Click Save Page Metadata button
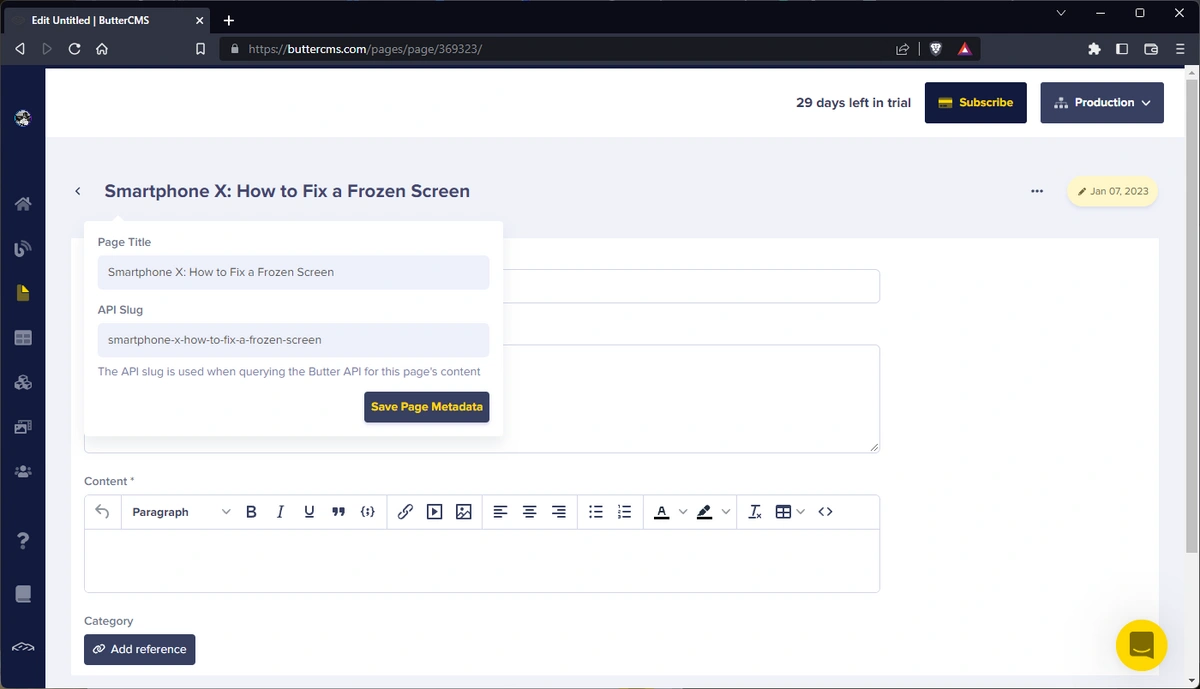1200x689 pixels. (x=427, y=407)
